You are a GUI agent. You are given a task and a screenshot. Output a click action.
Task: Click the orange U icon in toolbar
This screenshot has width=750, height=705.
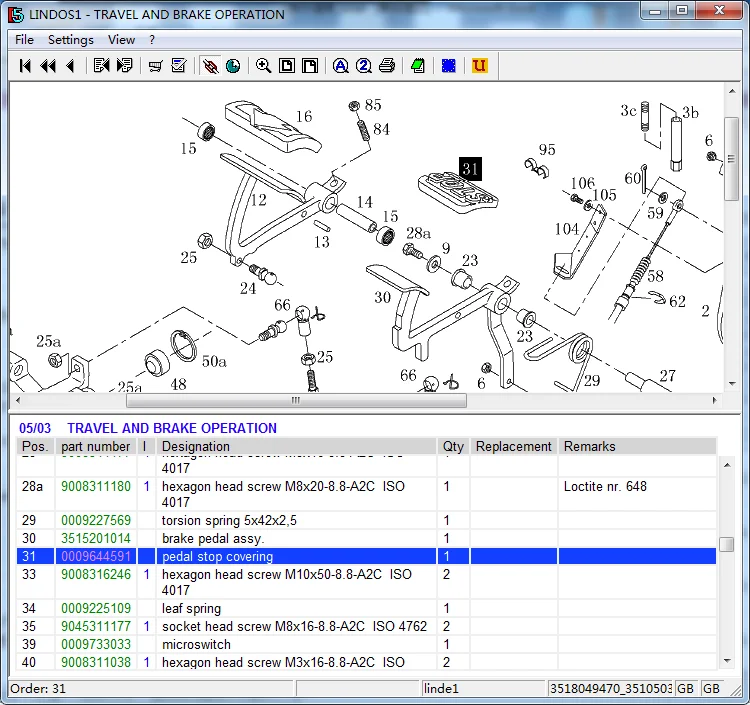click(479, 66)
